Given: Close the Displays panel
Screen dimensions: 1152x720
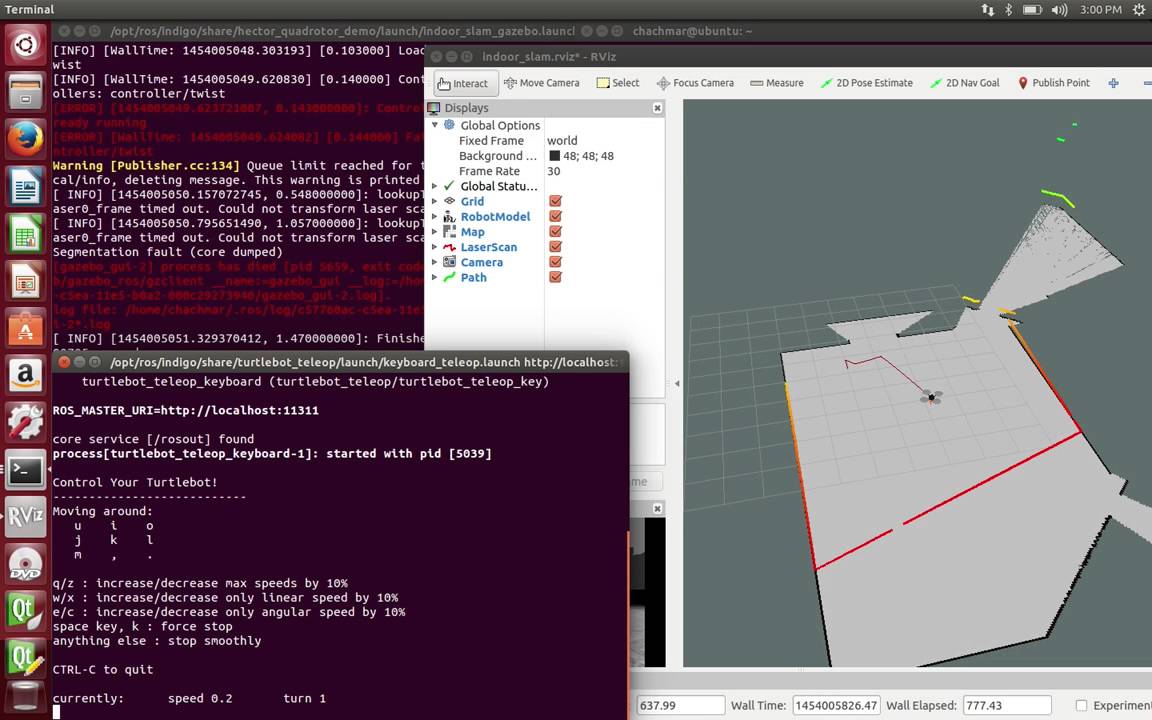Looking at the screenshot, I should tap(658, 108).
